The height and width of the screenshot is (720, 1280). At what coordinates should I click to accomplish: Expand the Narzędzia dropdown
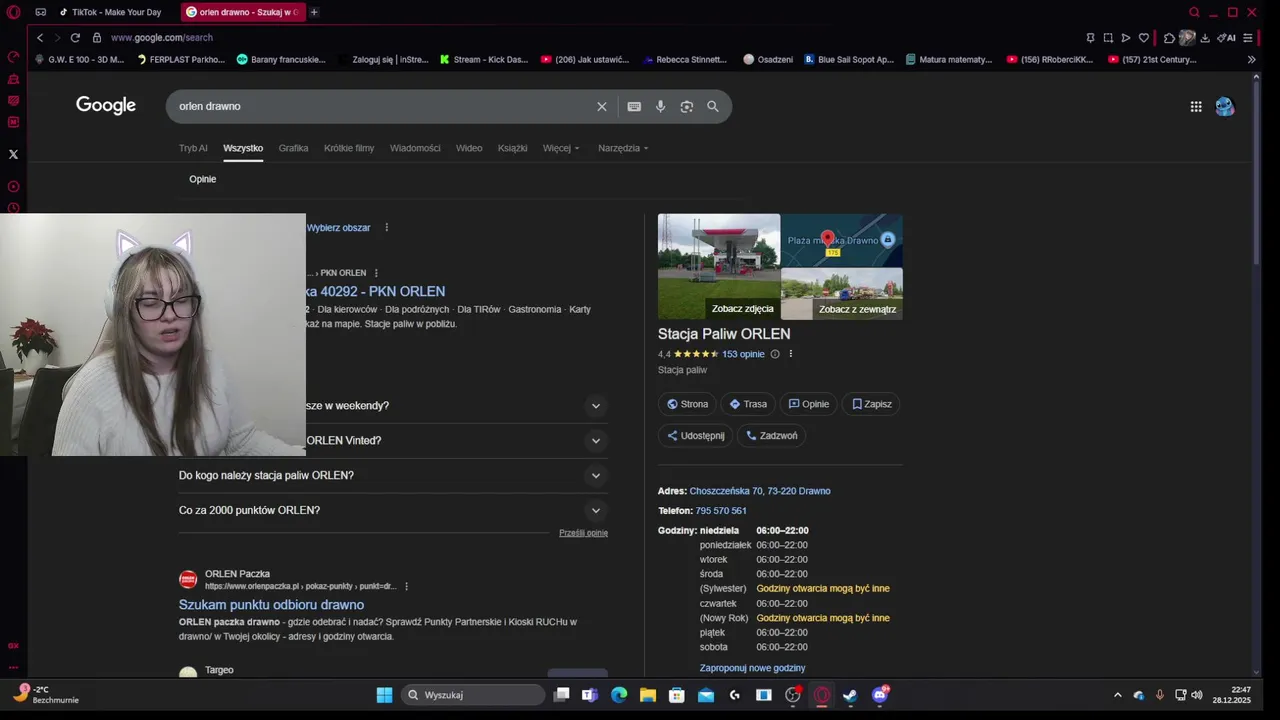[x=623, y=148]
